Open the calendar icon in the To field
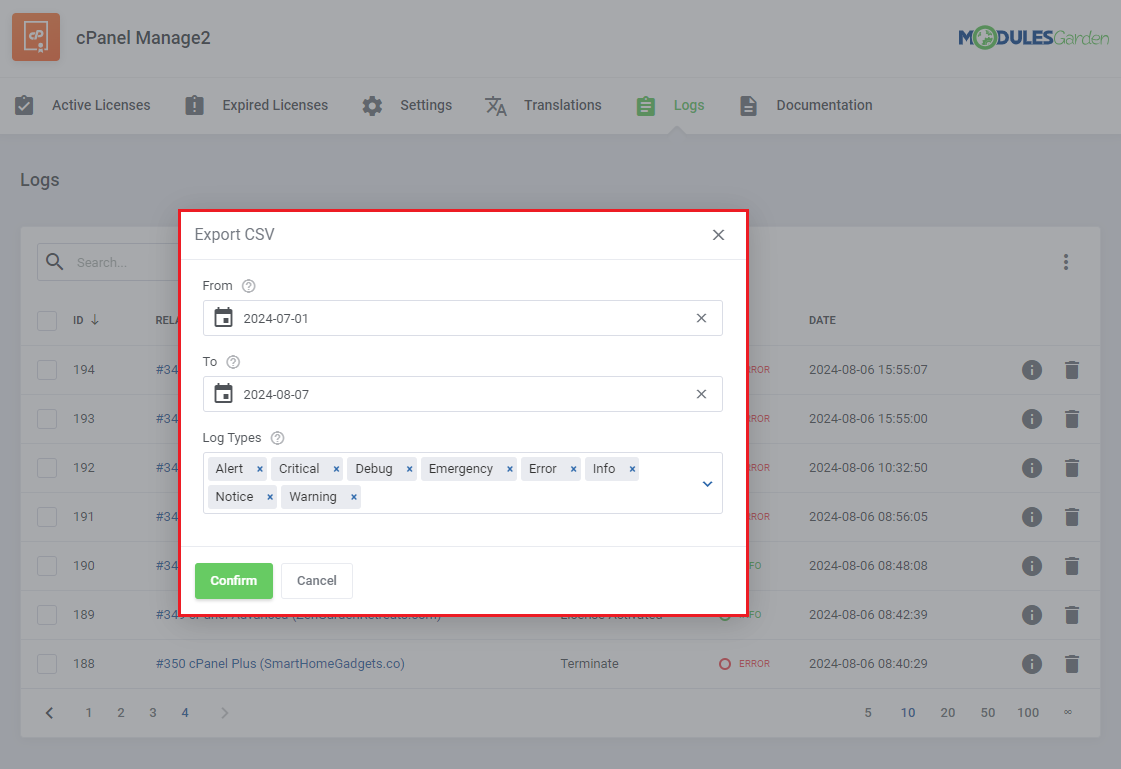The width and height of the screenshot is (1121, 769). [224, 393]
